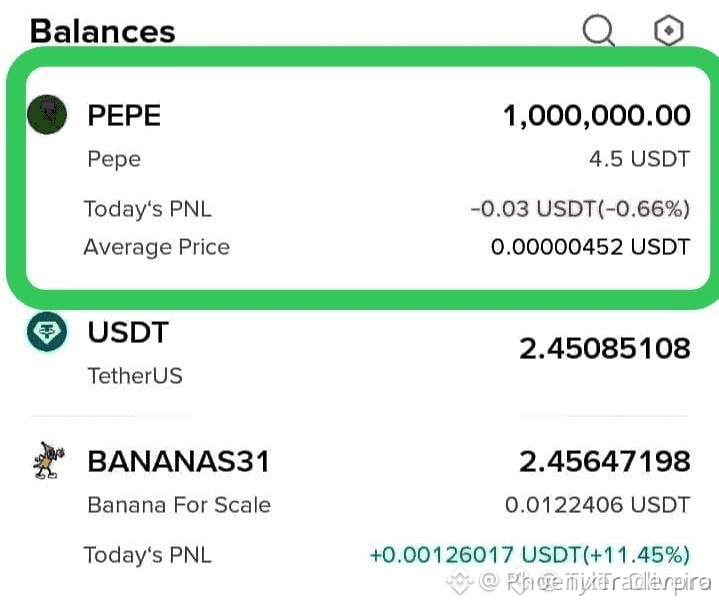This screenshot has height=606, width=719.
Task: Tap the USDT balance 2.45085108
Action: coord(605,348)
